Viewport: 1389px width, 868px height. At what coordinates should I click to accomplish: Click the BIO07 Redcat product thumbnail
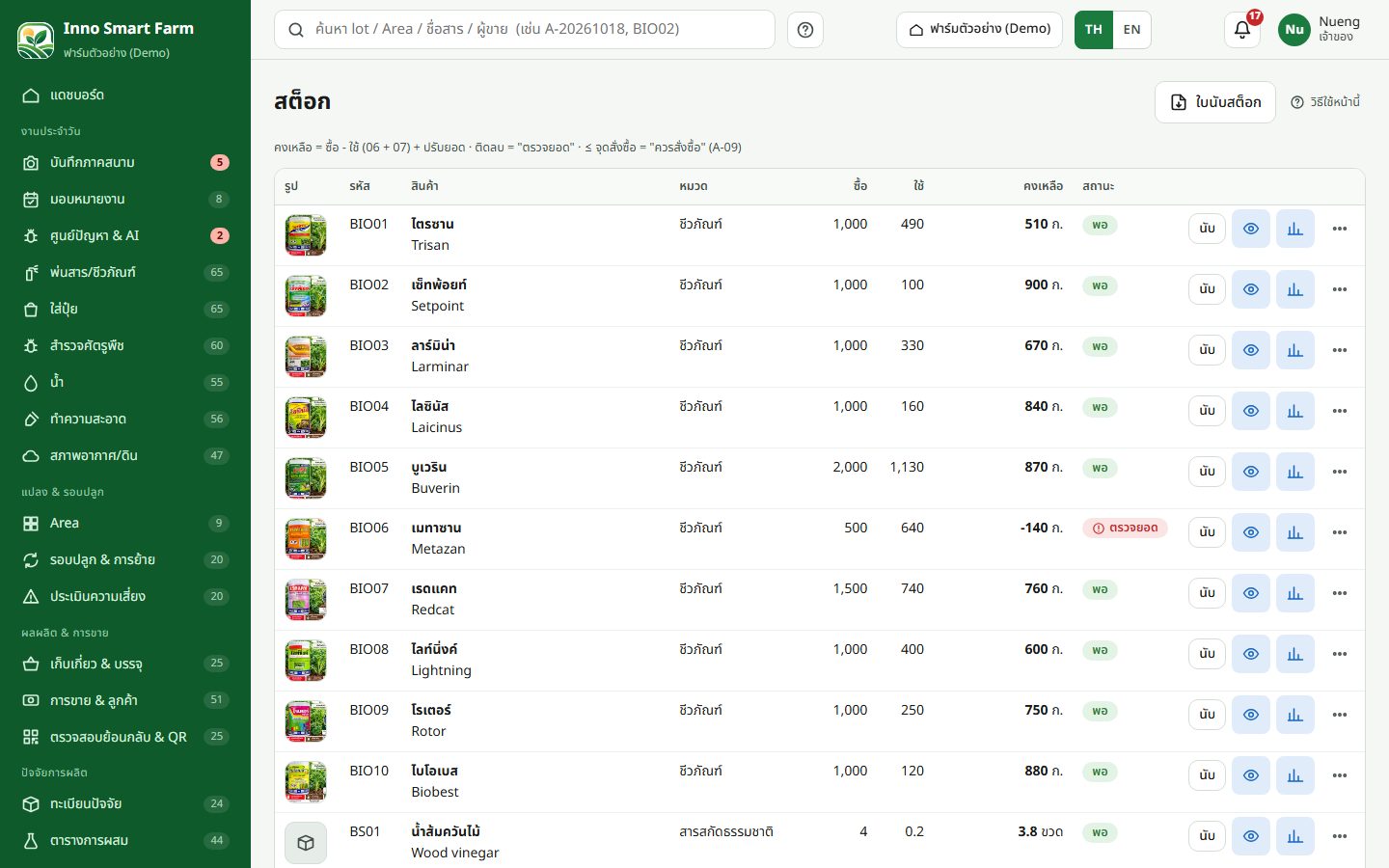(x=306, y=600)
